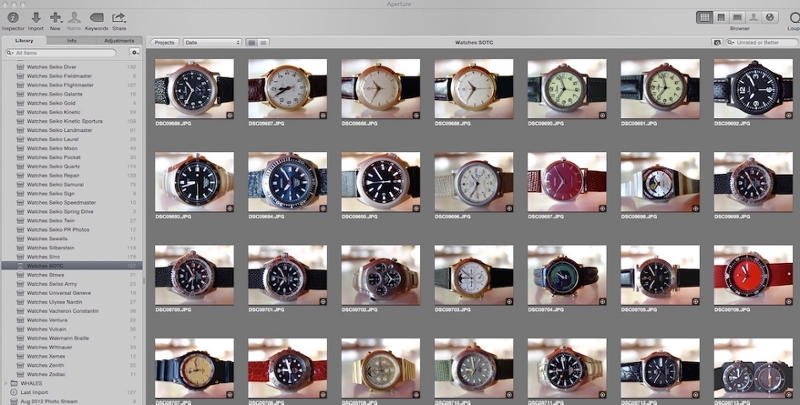Open the Date sort dropdown

(x=211, y=43)
